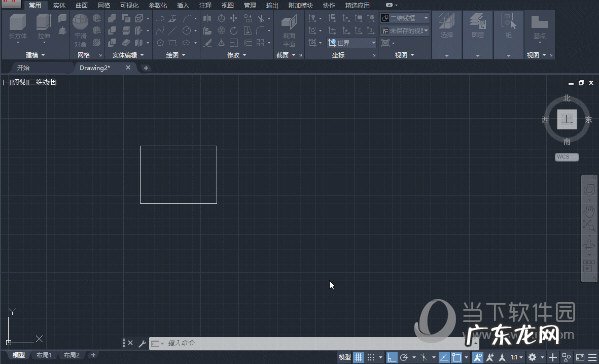Select the Circle draw tool
The width and height of the screenshot is (599, 364).
186,30
